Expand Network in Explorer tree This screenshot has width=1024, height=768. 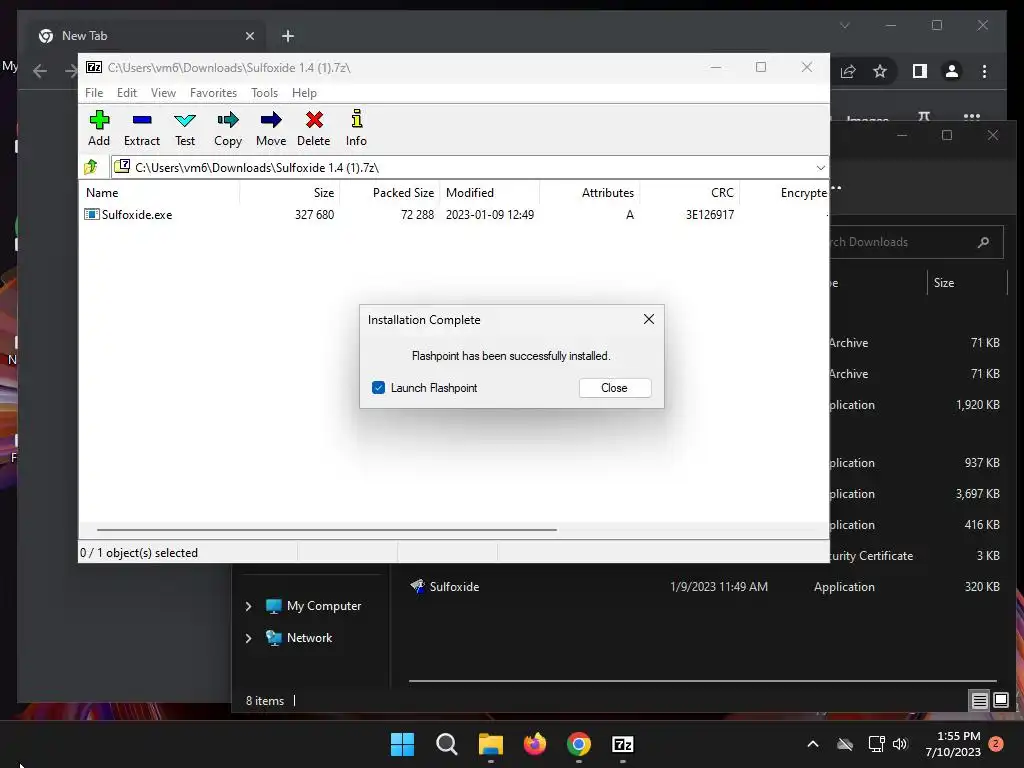(248, 638)
